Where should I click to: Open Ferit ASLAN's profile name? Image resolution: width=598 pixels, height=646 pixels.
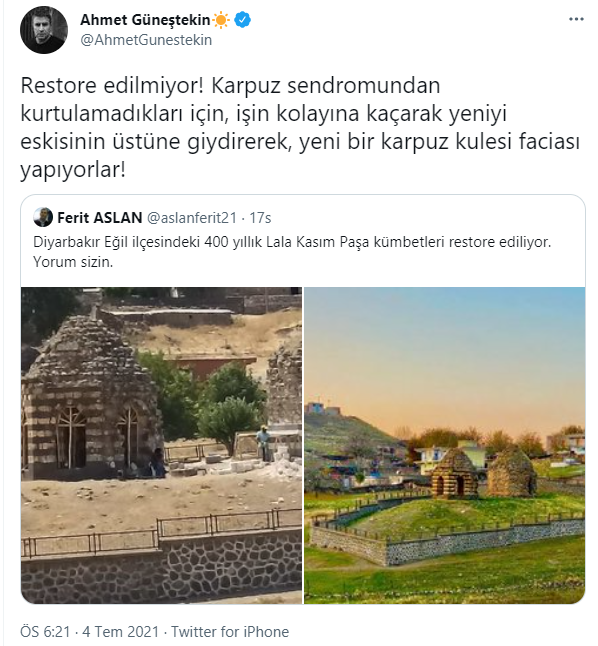click(x=99, y=218)
